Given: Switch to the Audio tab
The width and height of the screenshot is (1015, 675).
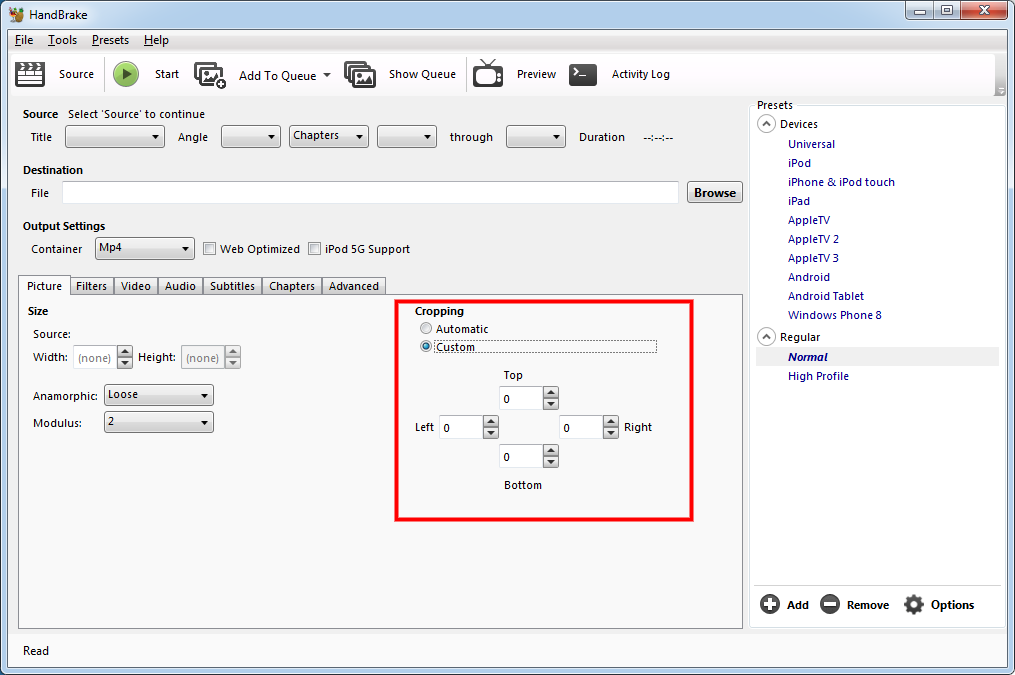Looking at the screenshot, I should [180, 286].
